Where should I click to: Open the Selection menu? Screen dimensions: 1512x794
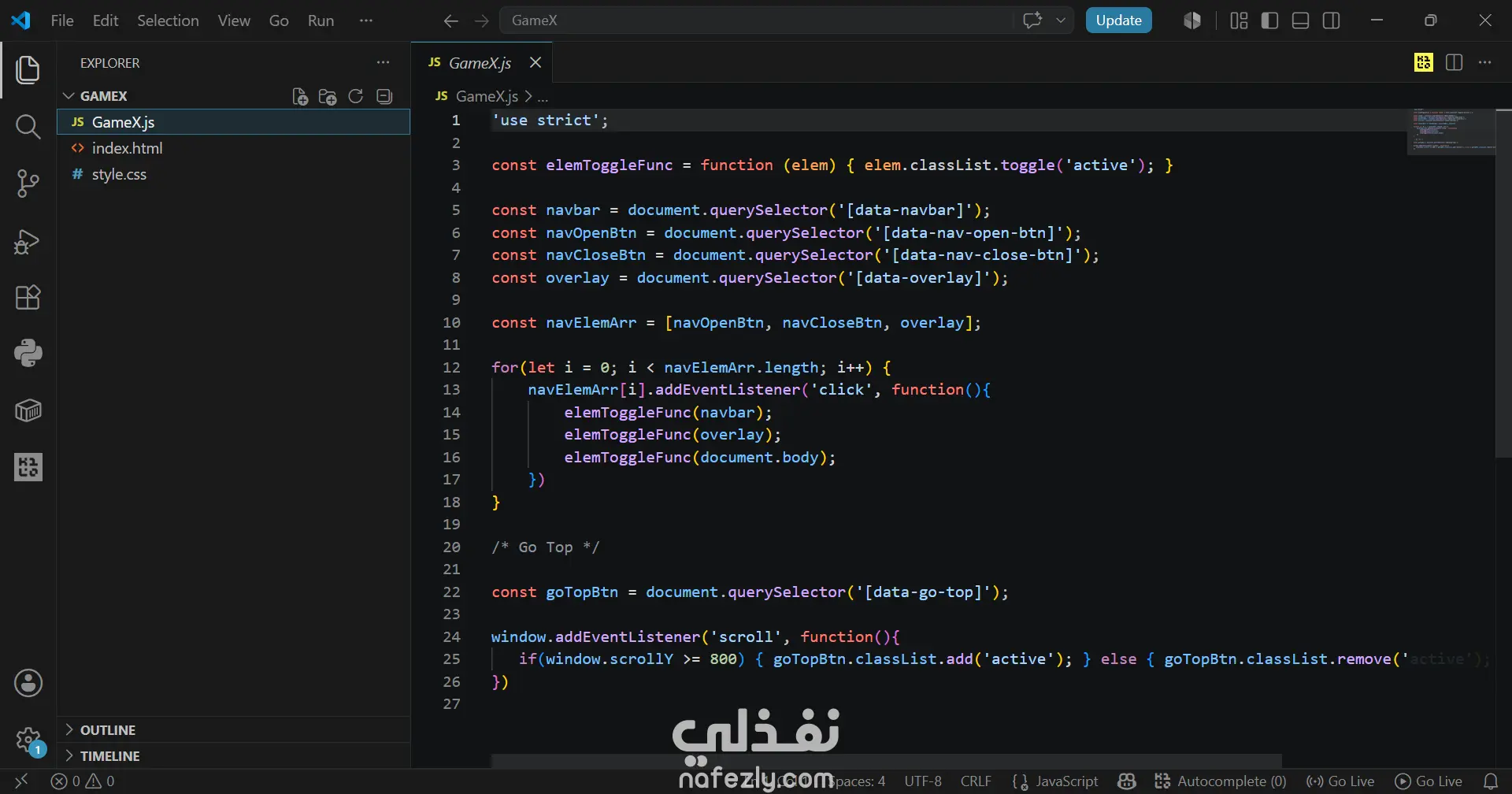click(x=168, y=20)
